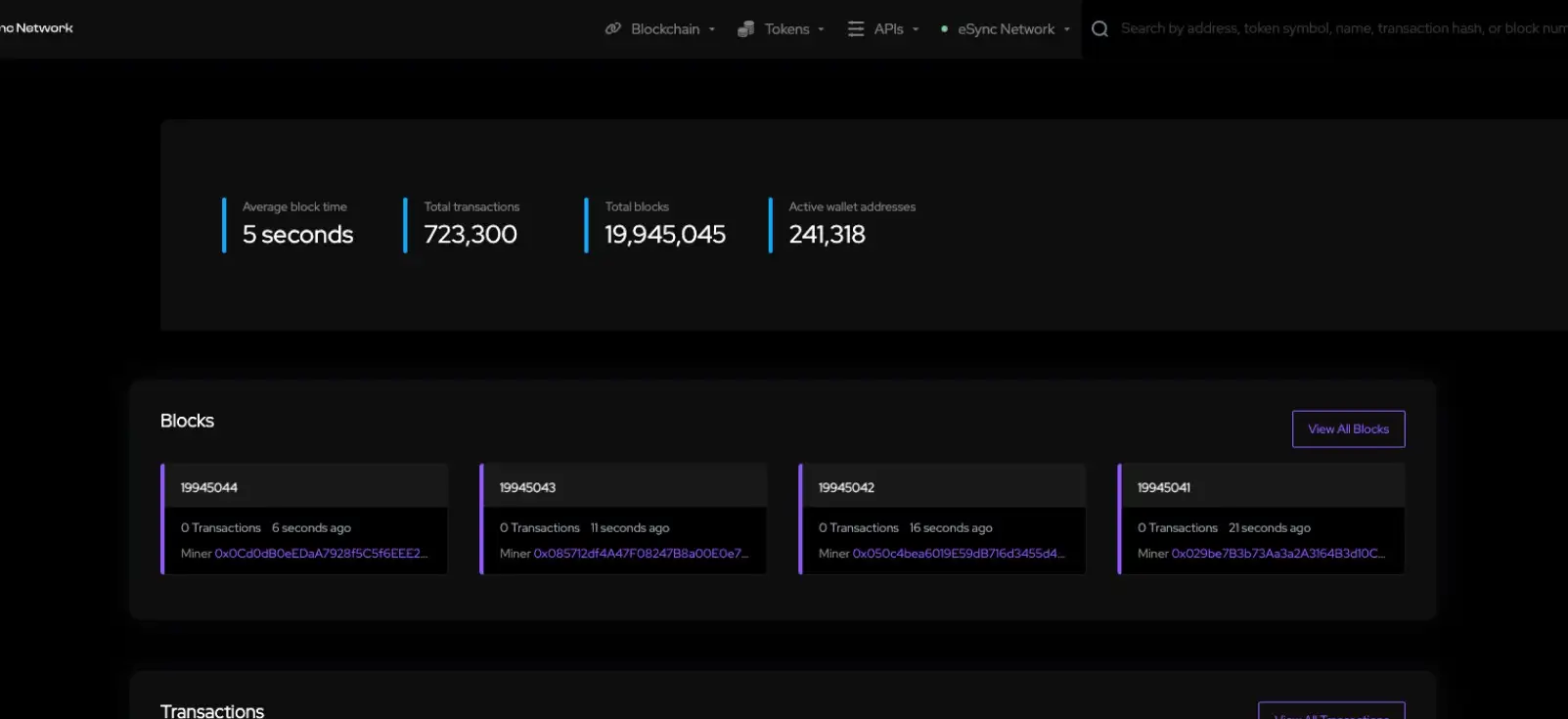1568x719 pixels.
Task: Click '6 seconds ago' in block 19945044
Action: [311, 527]
